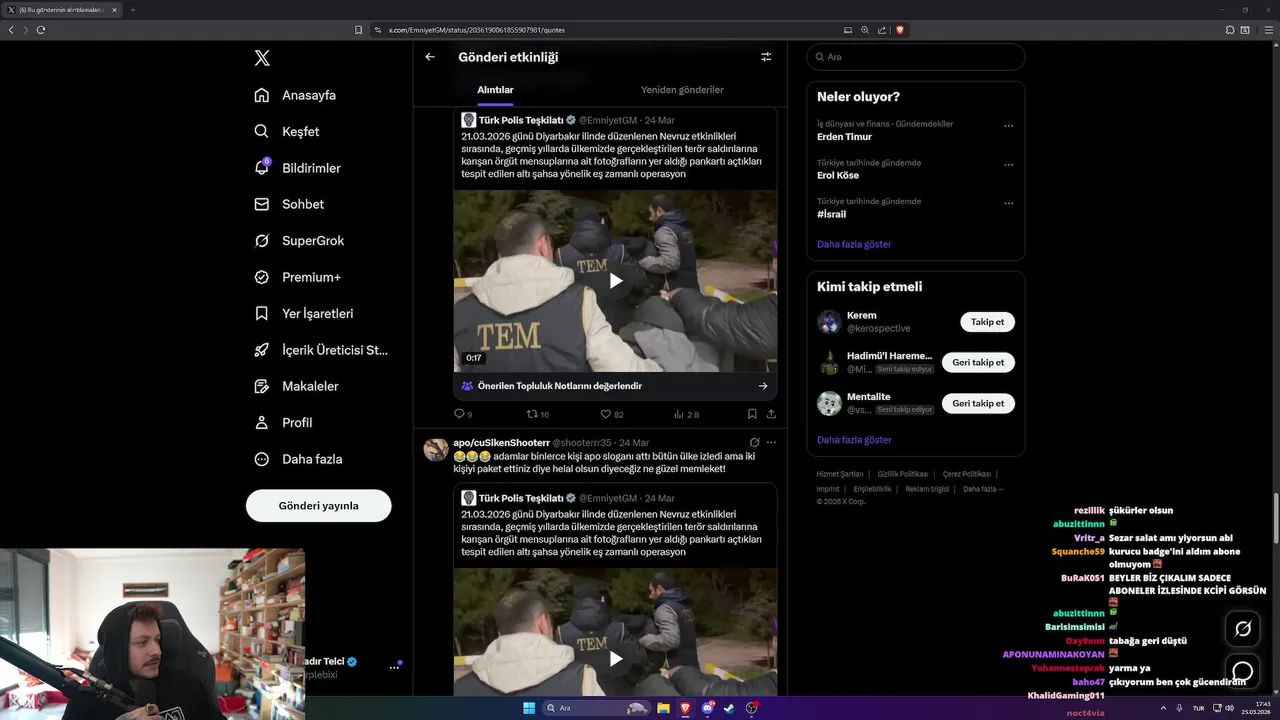Open the X logo home link
Screen dimensions: 1280x720
[x=262, y=58]
